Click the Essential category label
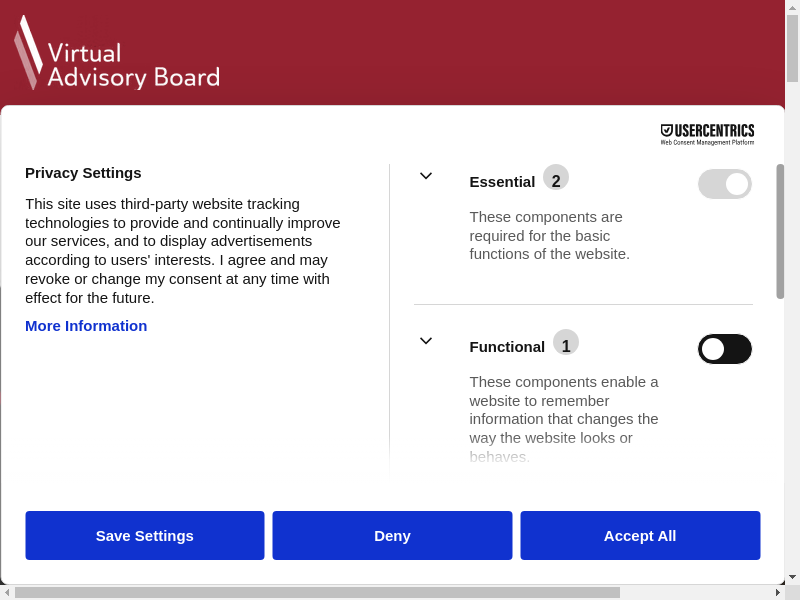 [502, 182]
